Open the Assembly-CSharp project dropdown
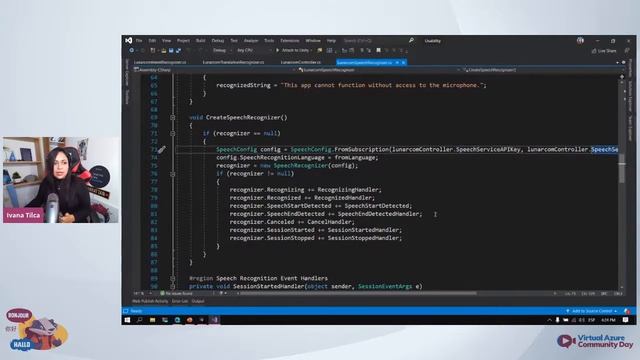 pyautogui.click(x=213, y=70)
